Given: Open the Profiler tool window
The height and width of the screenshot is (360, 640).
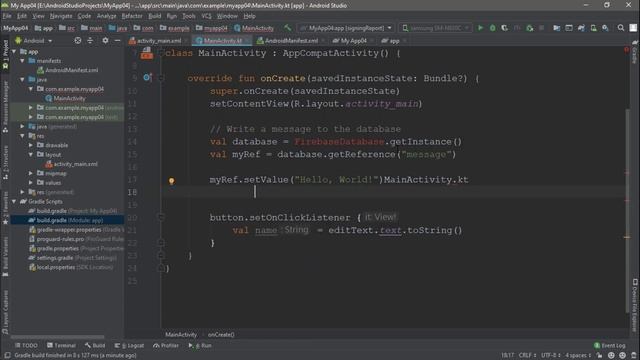Looking at the screenshot, I should [x=166, y=345].
